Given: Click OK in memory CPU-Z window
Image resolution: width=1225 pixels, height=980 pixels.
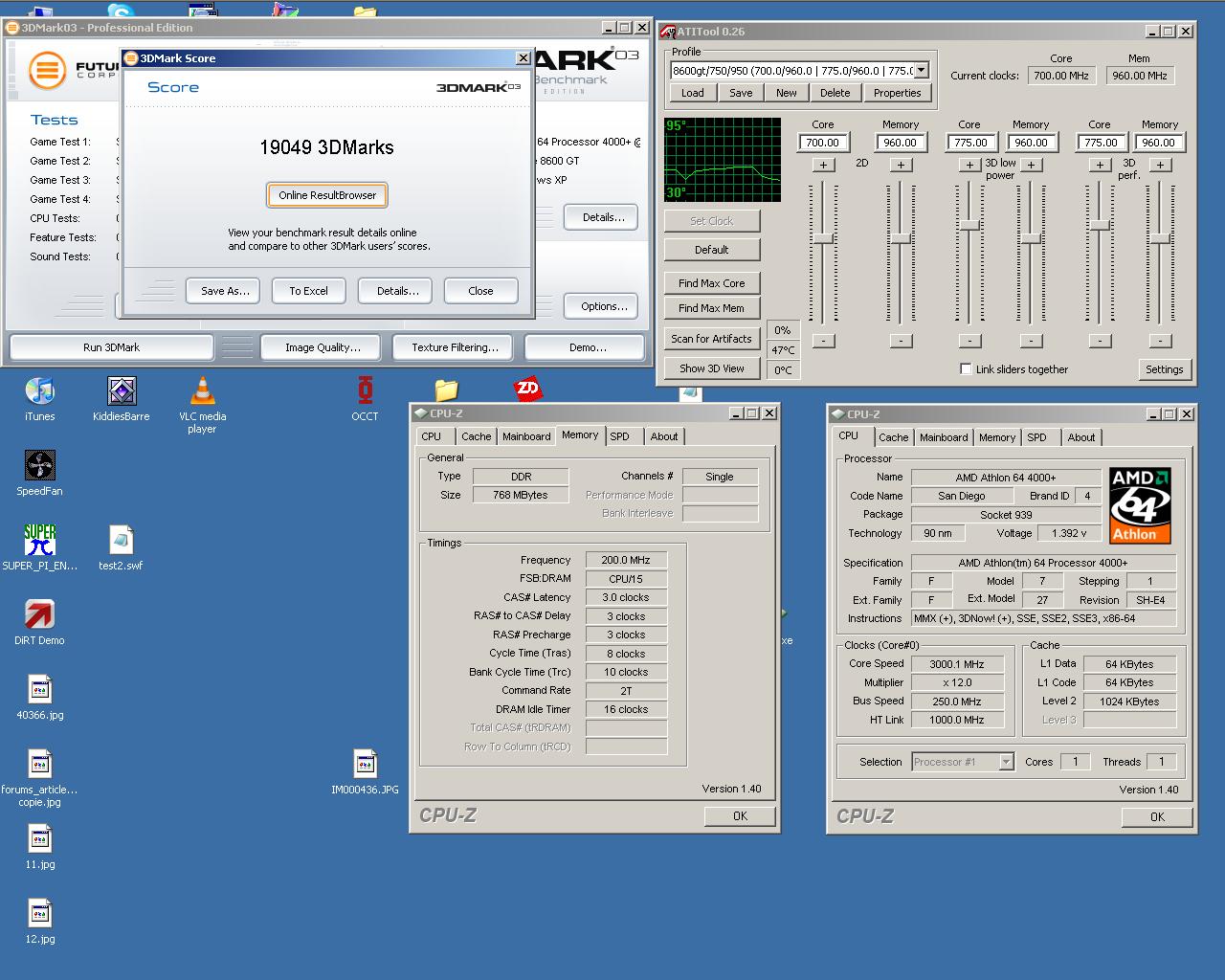Looking at the screenshot, I should tap(740, 816).
